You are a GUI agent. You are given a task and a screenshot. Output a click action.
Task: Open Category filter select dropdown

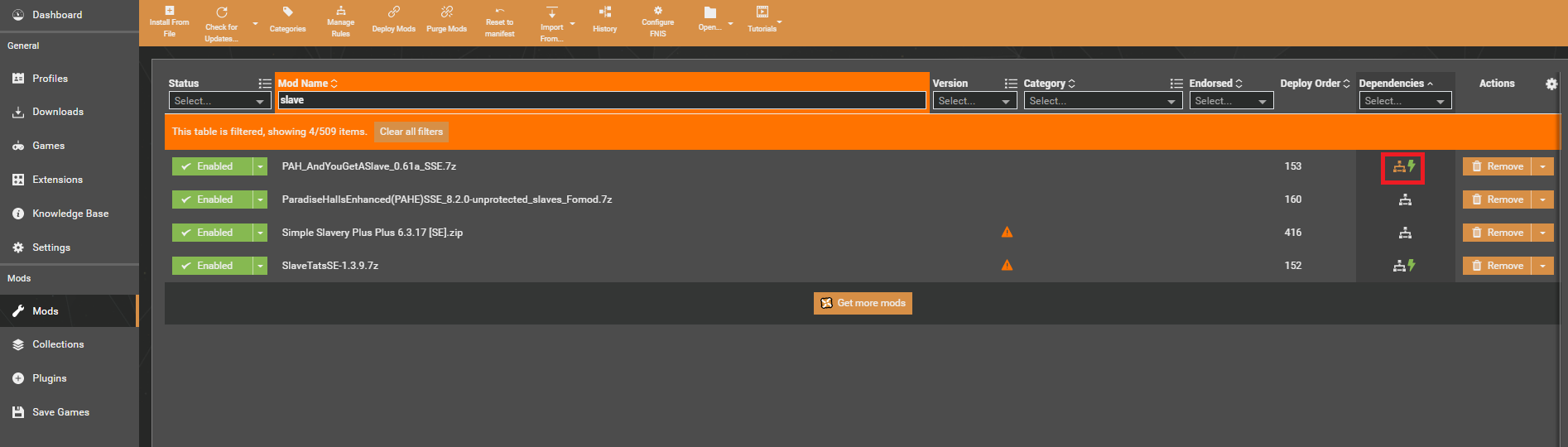pyautogui.click(x=1103, y=101)
